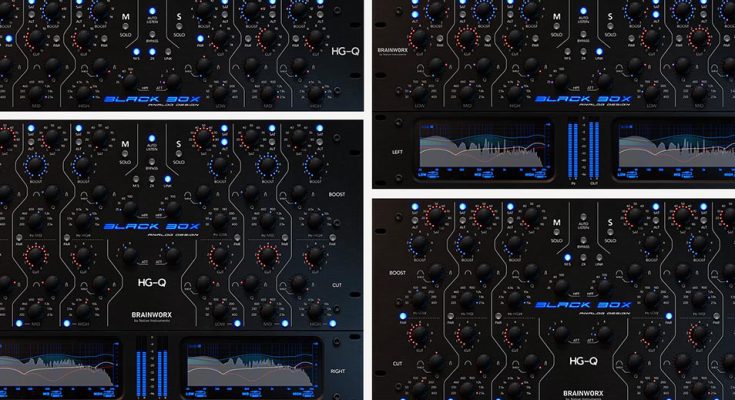
Task: Click the Black Box logo in bottom-right unit
Action: (x=581, y=305)
